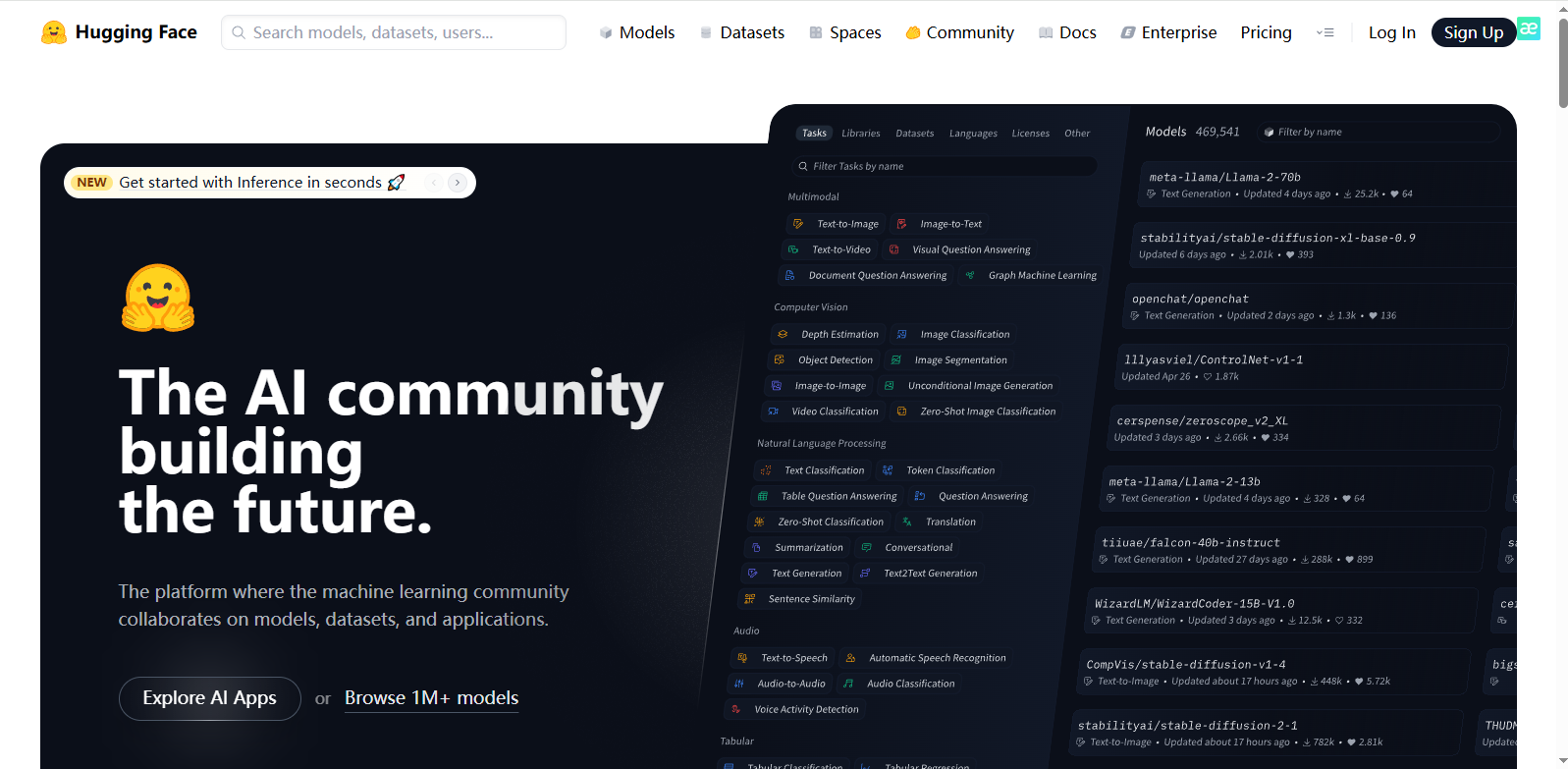This screenshot has width=1568, height=769.
Task: Select the Datasets tab in the hero filter panel
Action: click(915, 134)
